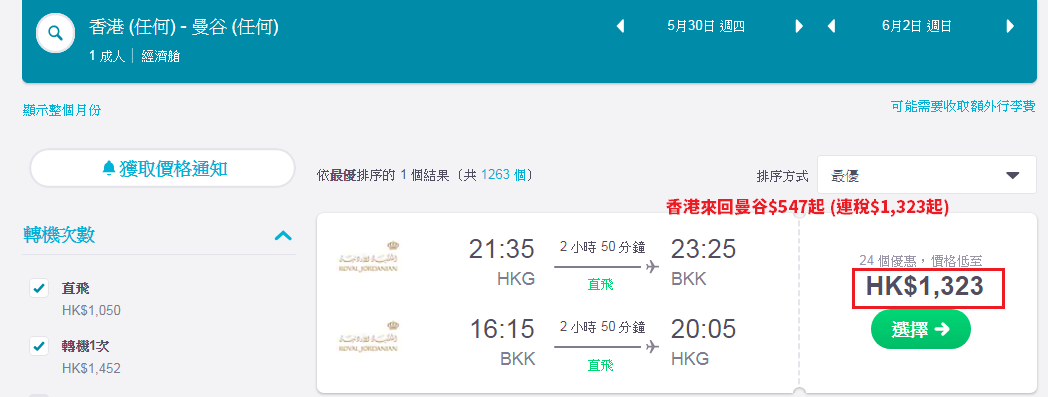Go to next departure date arrow
This screenshot has height=397, width=1048.
(799, 27)
